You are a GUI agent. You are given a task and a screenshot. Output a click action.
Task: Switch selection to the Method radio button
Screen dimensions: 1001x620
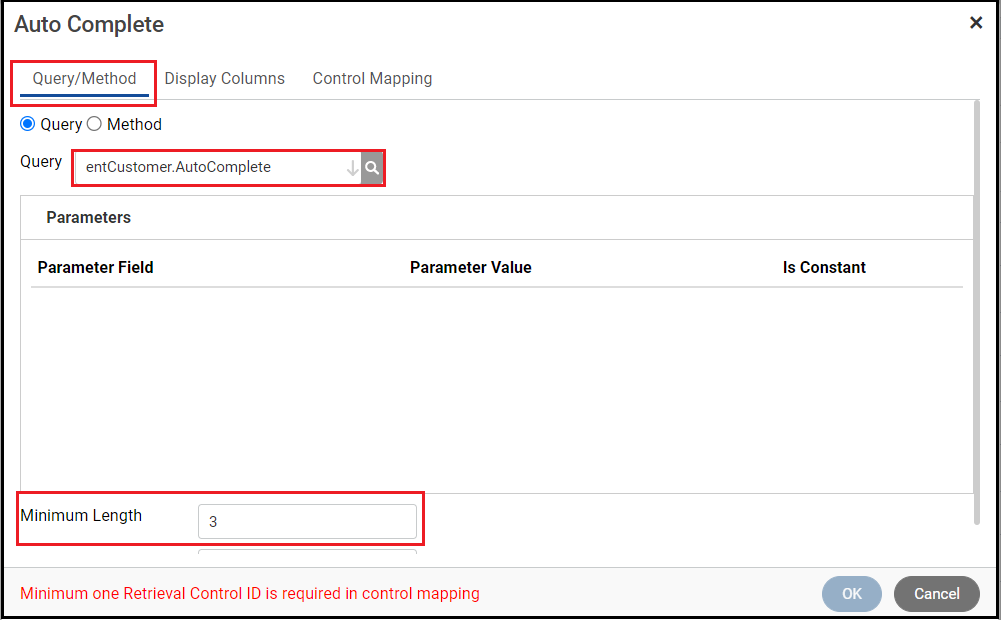[94, 124]
